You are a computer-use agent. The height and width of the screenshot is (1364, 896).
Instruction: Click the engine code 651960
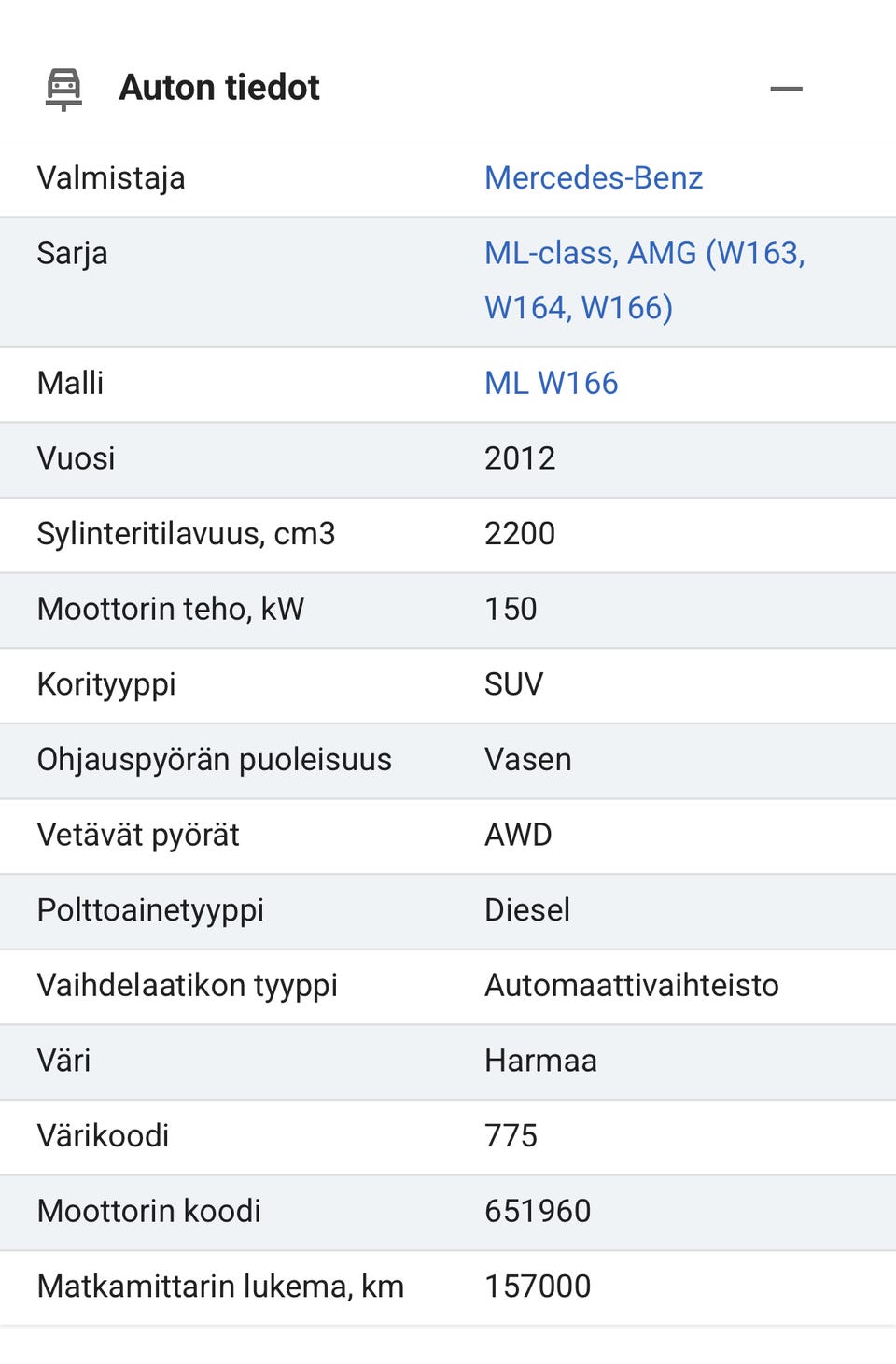tap(538, 1211)
